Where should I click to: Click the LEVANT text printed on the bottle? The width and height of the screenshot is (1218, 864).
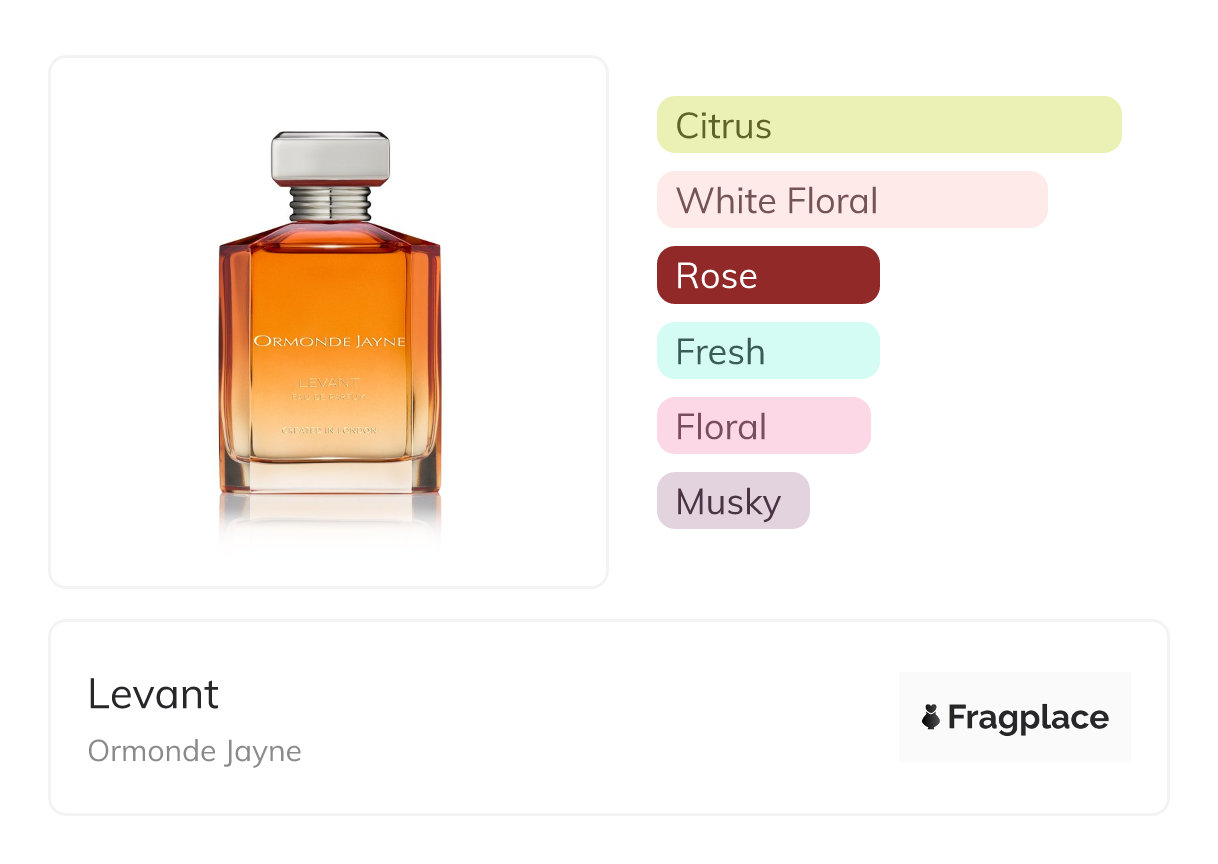coord(330,381)
